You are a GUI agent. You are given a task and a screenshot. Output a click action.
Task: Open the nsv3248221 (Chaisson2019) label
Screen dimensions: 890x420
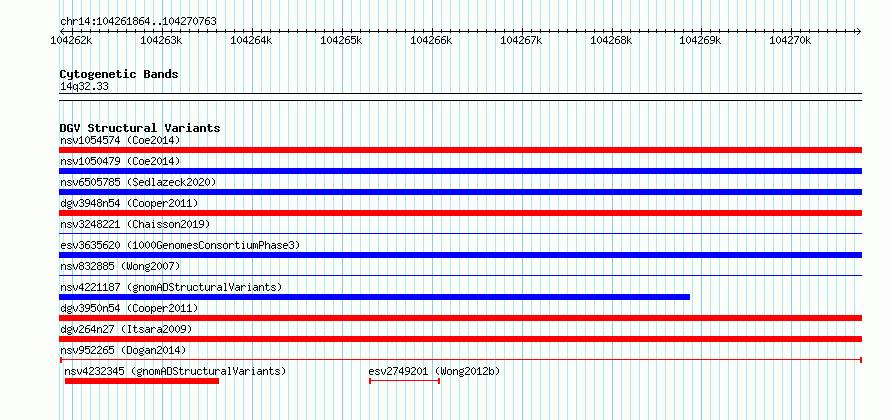[135, 224]
